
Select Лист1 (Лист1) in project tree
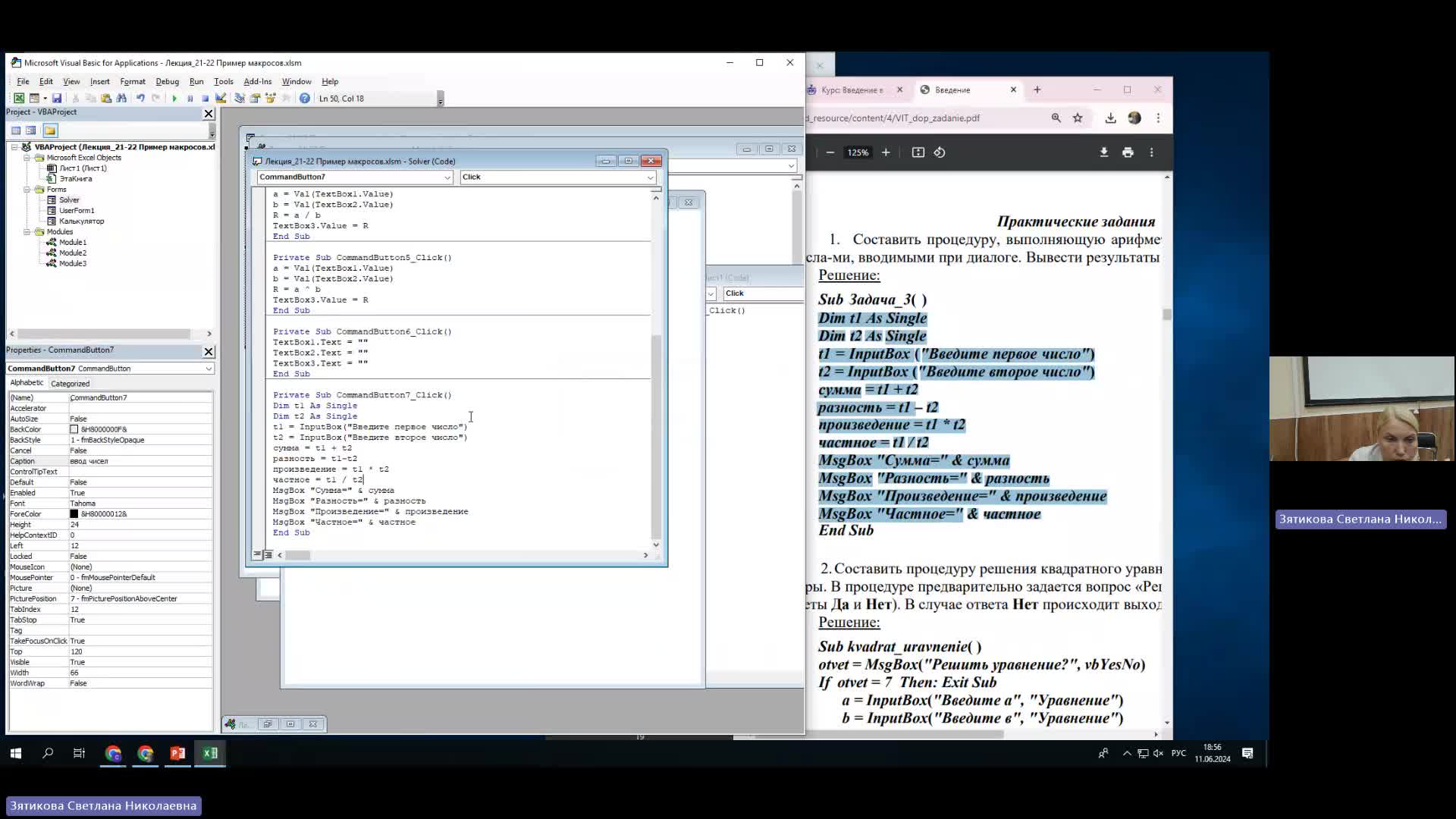(x=83, y=168)
